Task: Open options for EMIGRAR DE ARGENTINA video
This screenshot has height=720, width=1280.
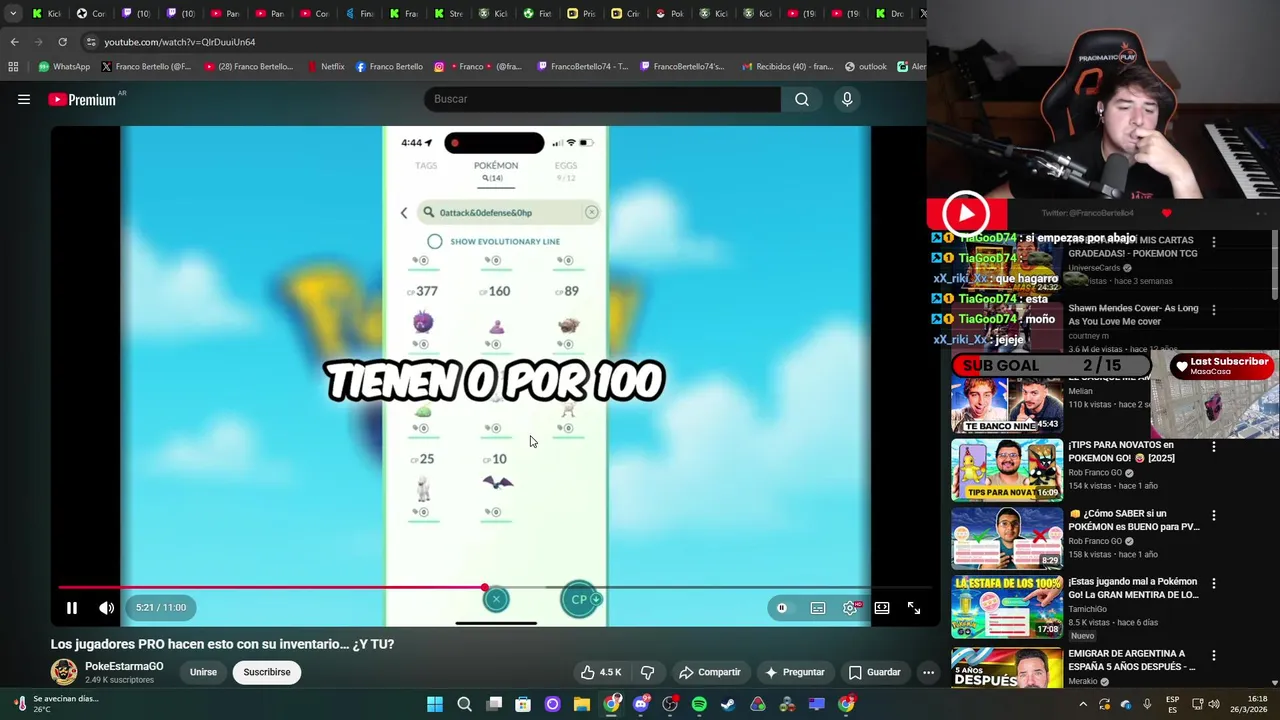Action: 1214,656
